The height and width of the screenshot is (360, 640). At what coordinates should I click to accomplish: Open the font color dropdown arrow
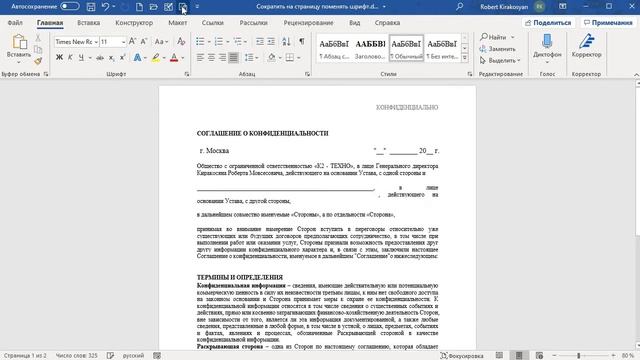(x=182, y=58)
